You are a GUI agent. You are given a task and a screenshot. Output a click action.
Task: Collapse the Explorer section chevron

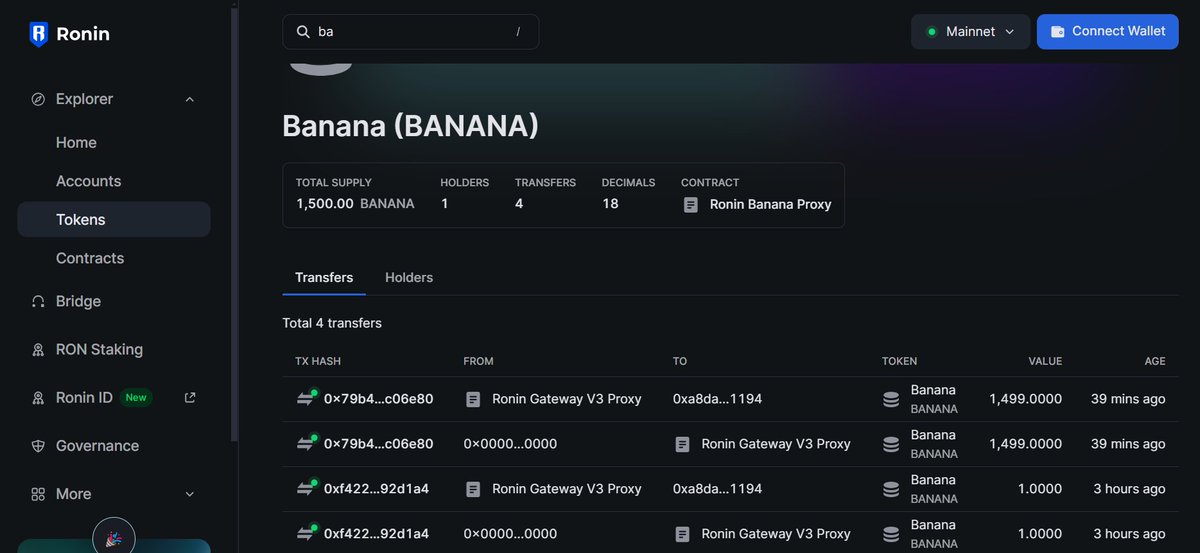click(190, 99)
